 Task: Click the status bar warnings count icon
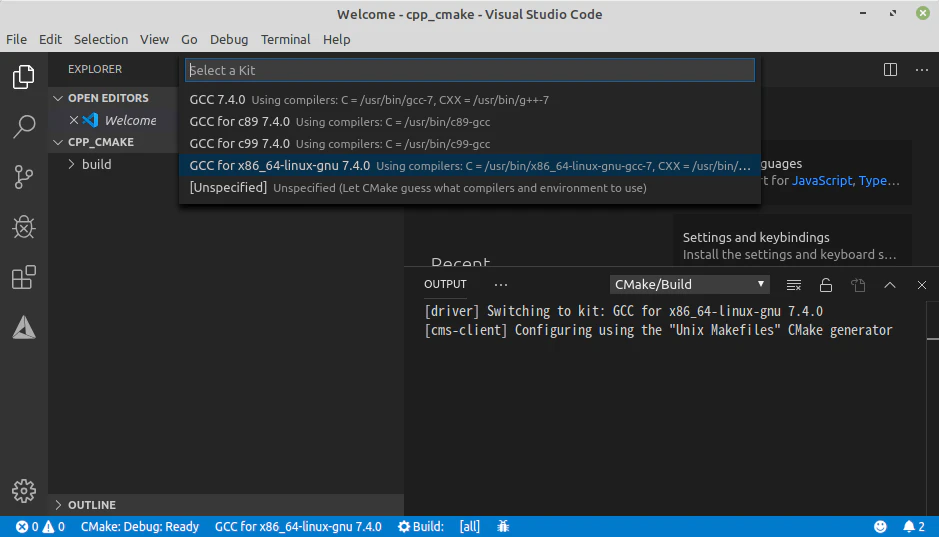pos(49,527)
